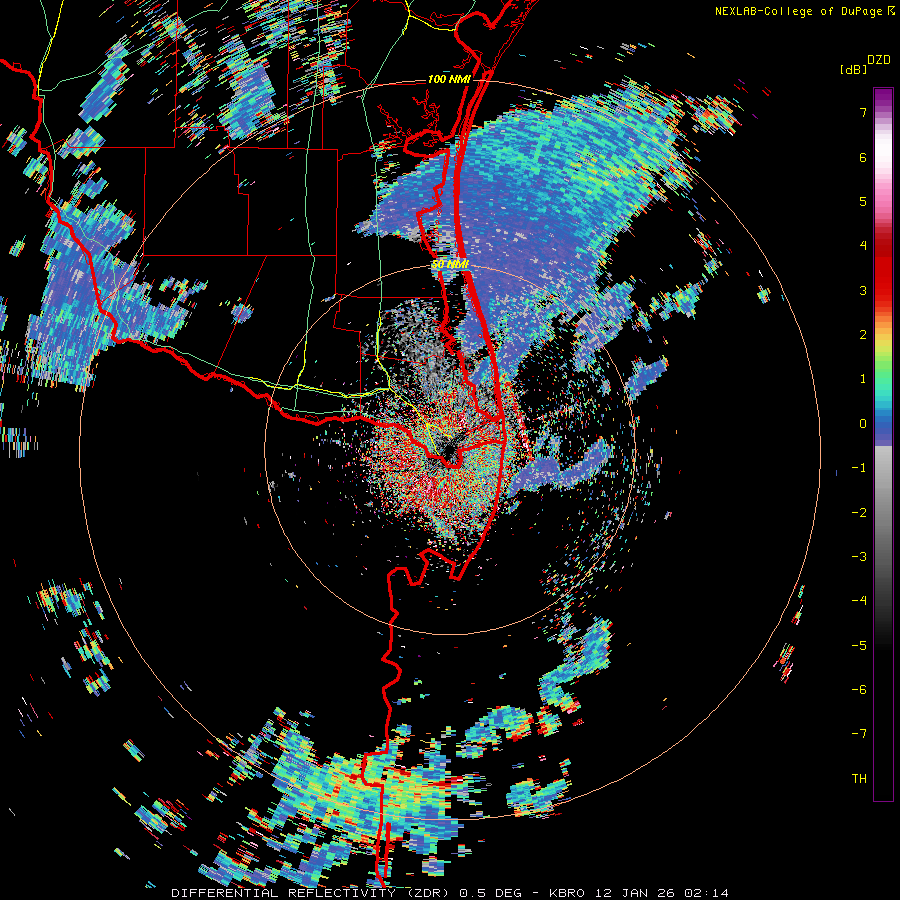Screen dimensions: 900x900
Task: Click the -7 dB mark on the scale
Action: 859,734
